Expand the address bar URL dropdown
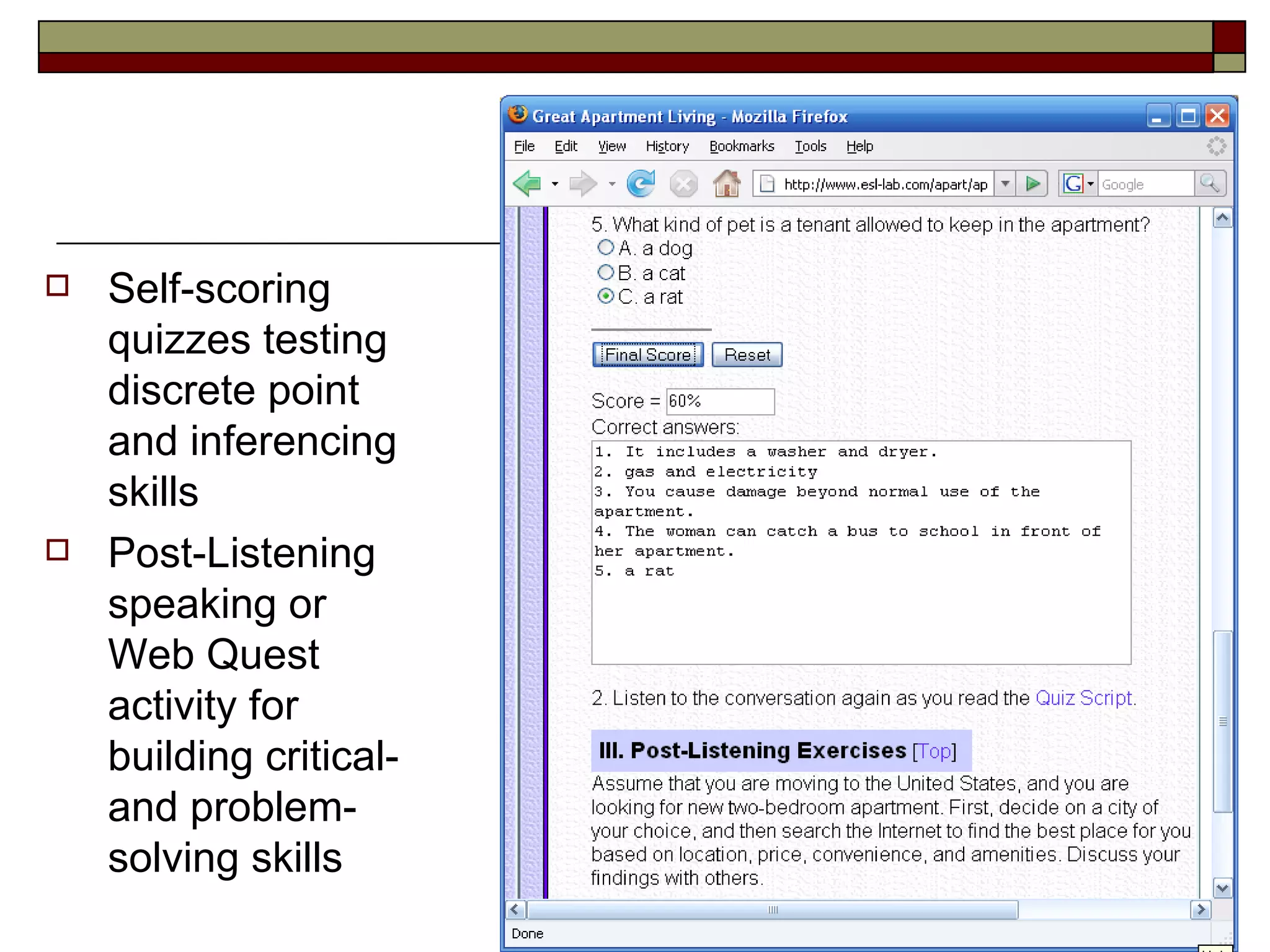1270x952 pixels. tap(1005, 183)
